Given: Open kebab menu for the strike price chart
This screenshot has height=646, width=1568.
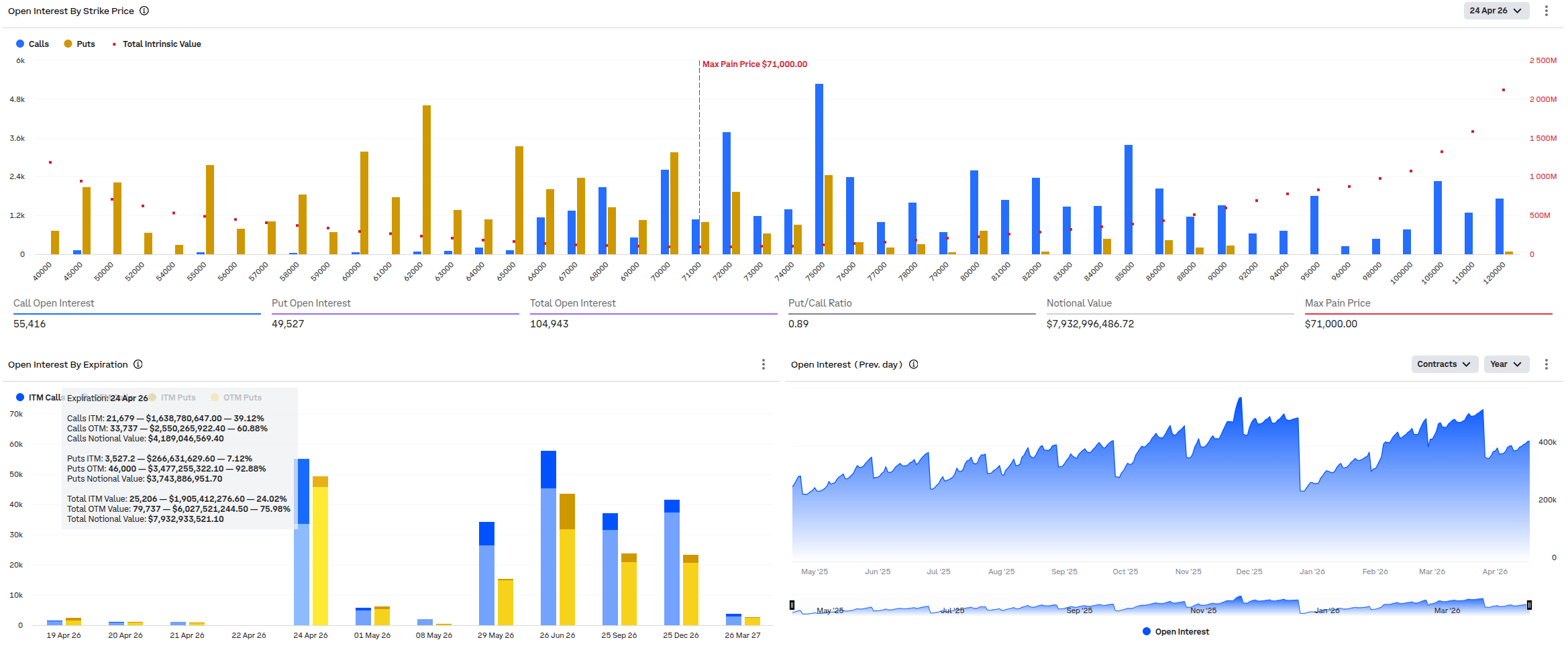Looking at the screenshot, I should click(1547, 11).
